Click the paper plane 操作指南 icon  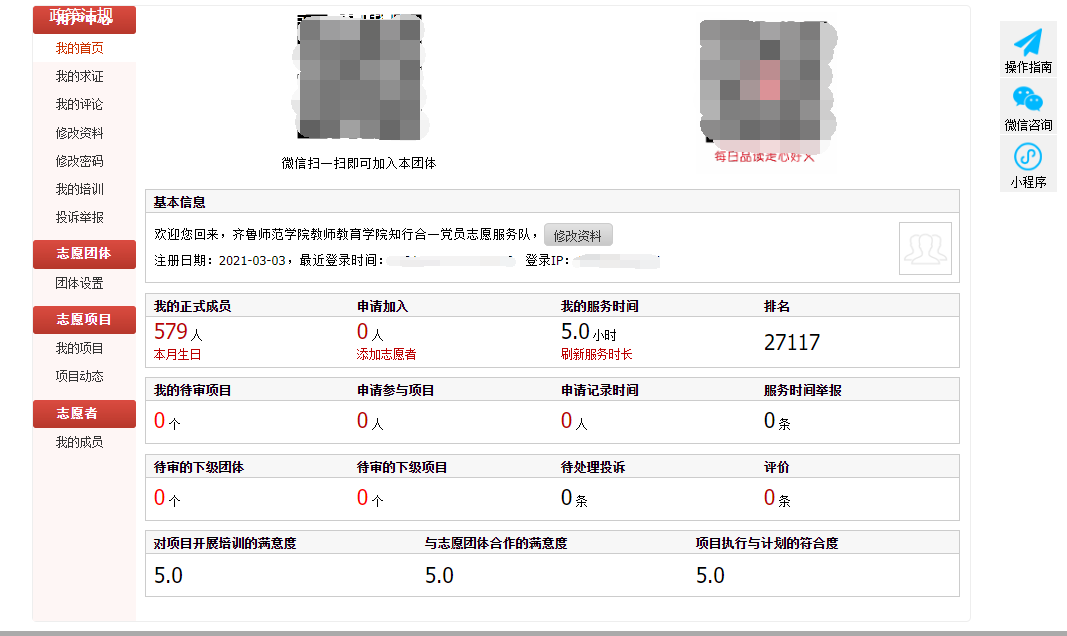click(x=1028, y=42)
